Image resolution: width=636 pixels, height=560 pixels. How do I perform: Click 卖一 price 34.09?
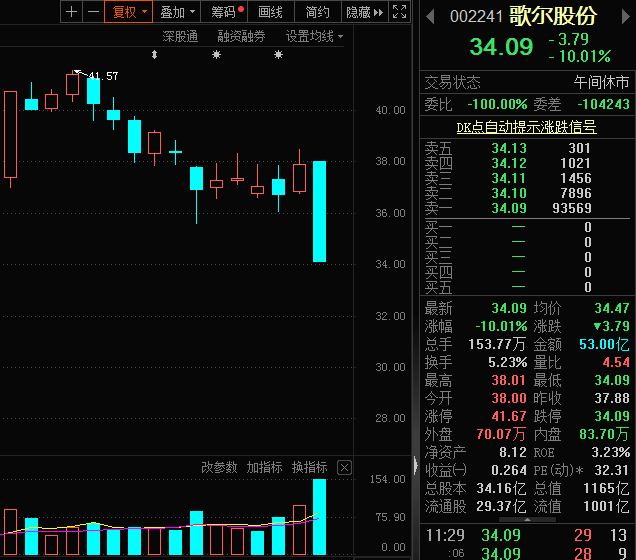click(x=509, y=208)
